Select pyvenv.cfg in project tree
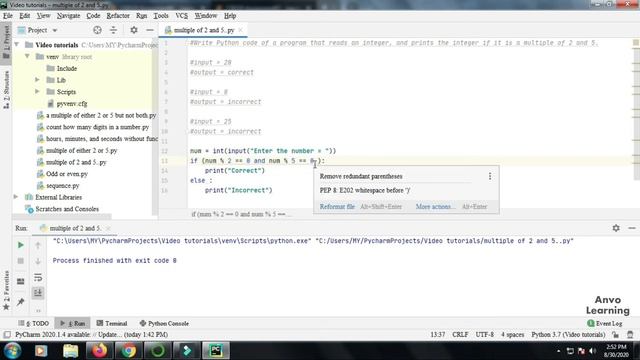The height and width of the screenshot is (360, 640). [71, 104]
